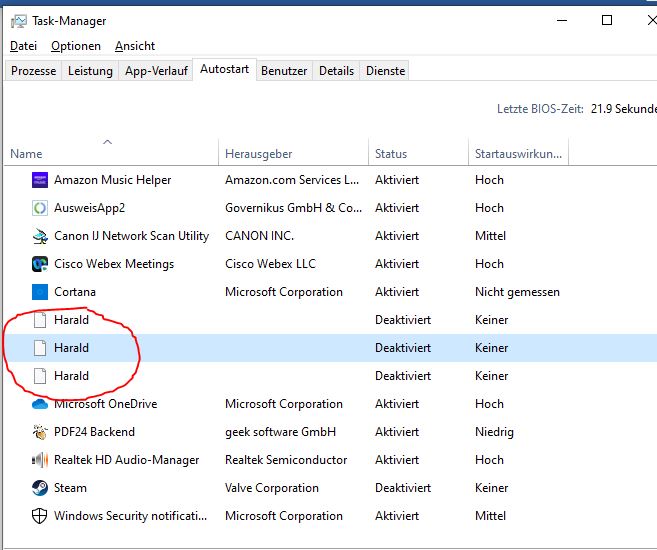Image resolution: width=657 pixels, height=550 pixels.
Task: Click Nicht gemessen in Cortana row
Action: click(517, 292)
